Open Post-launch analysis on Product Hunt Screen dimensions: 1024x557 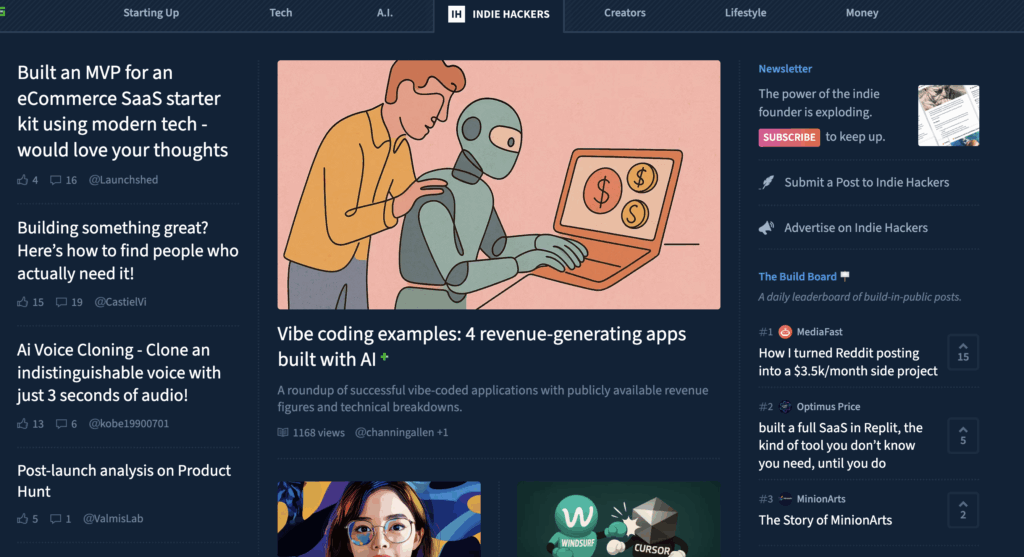coord(124,481)
